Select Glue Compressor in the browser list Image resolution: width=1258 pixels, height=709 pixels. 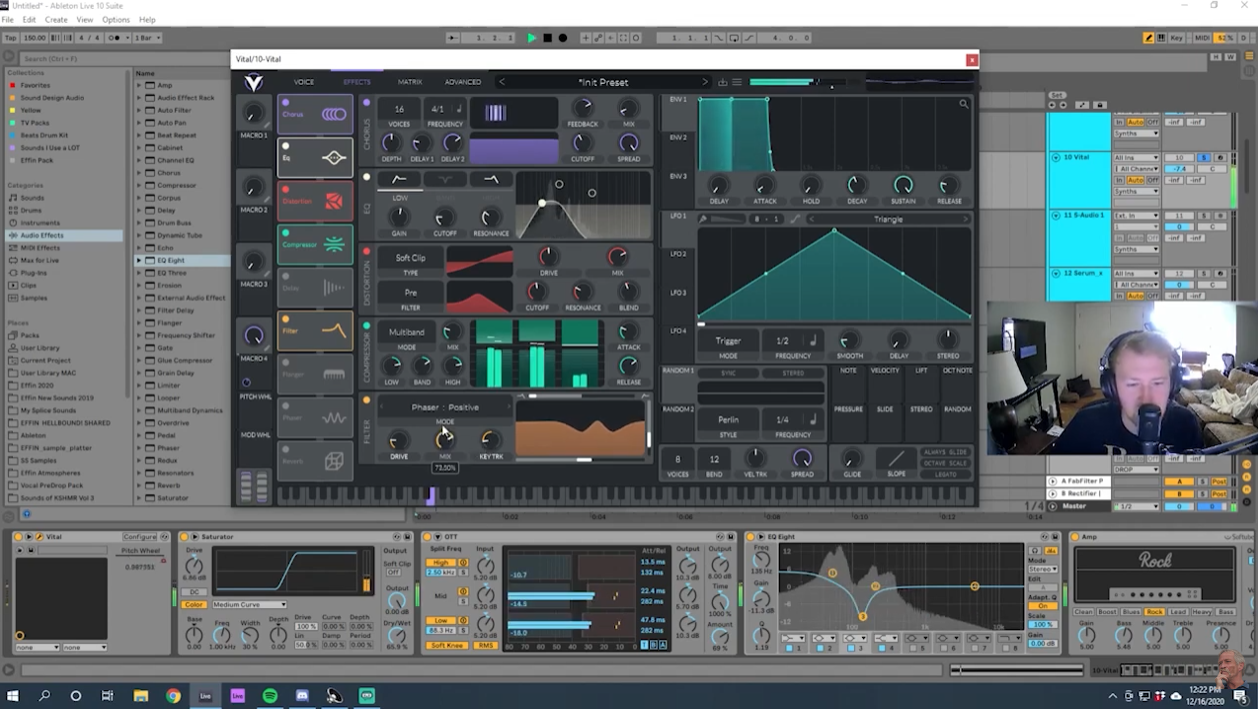(x=184, y=360)
